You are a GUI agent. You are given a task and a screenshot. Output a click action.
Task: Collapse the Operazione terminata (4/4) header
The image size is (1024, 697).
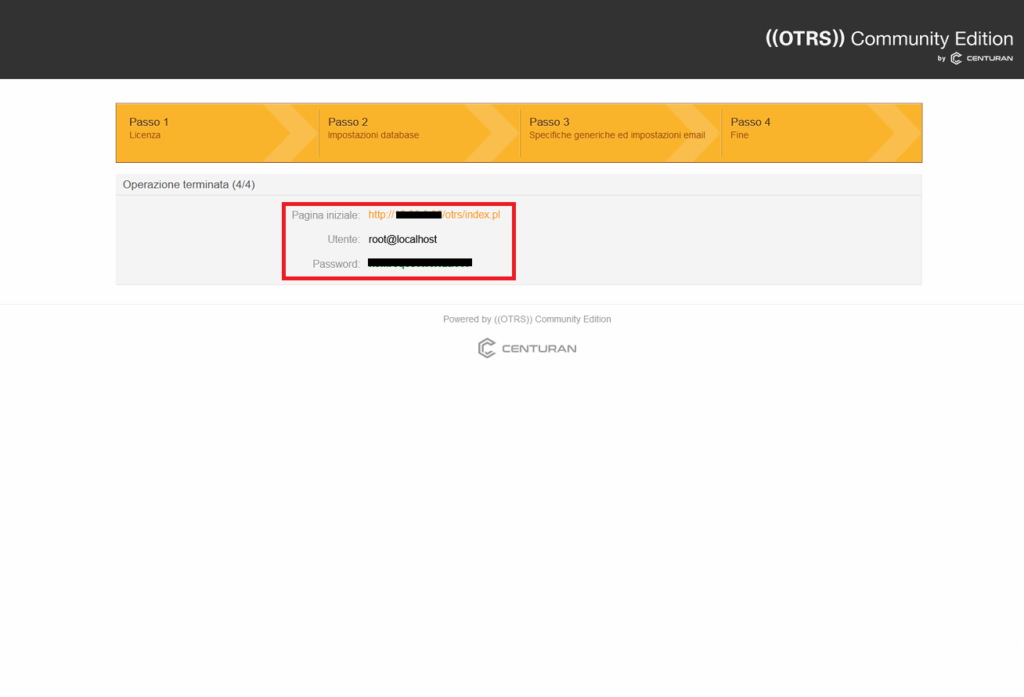pyautogui.click(x=189, y=185)
